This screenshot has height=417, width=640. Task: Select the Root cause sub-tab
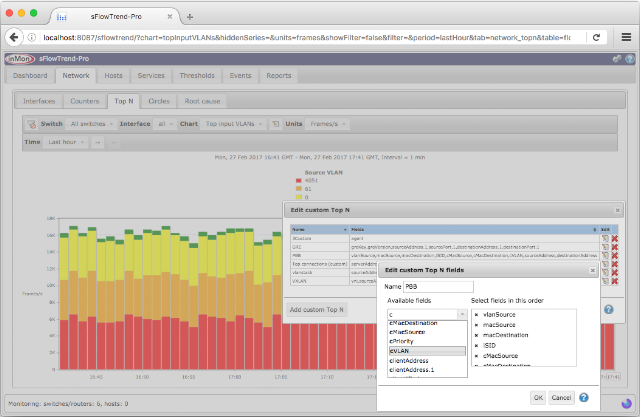(x=202, y=101)
